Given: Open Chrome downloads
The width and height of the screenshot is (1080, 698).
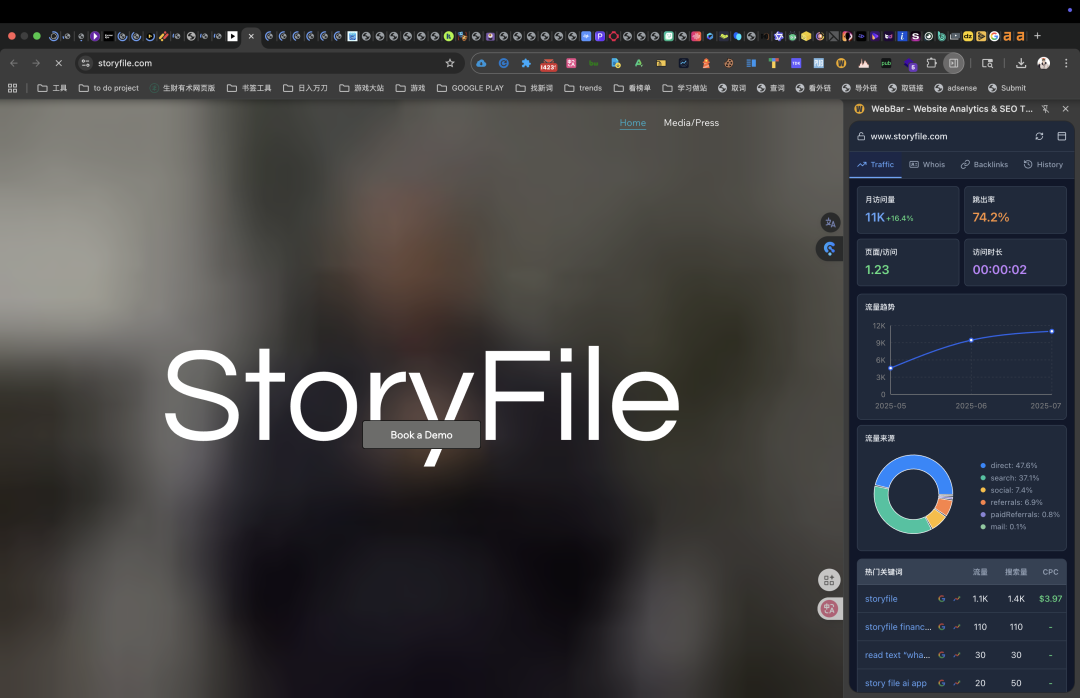Looking at the screenshot, I should click(1021, 63).
